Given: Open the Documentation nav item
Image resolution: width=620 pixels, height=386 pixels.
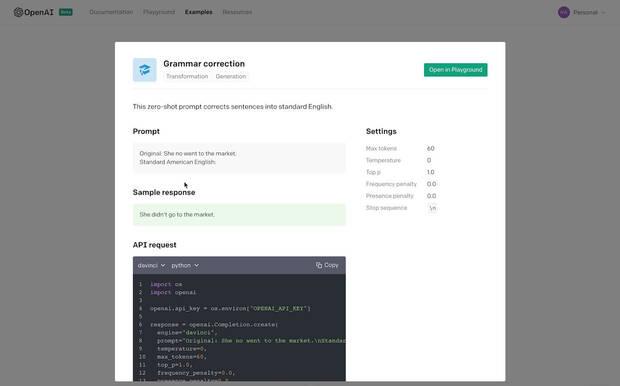Looking at the screenshot, I should click(x=111, y=12).
